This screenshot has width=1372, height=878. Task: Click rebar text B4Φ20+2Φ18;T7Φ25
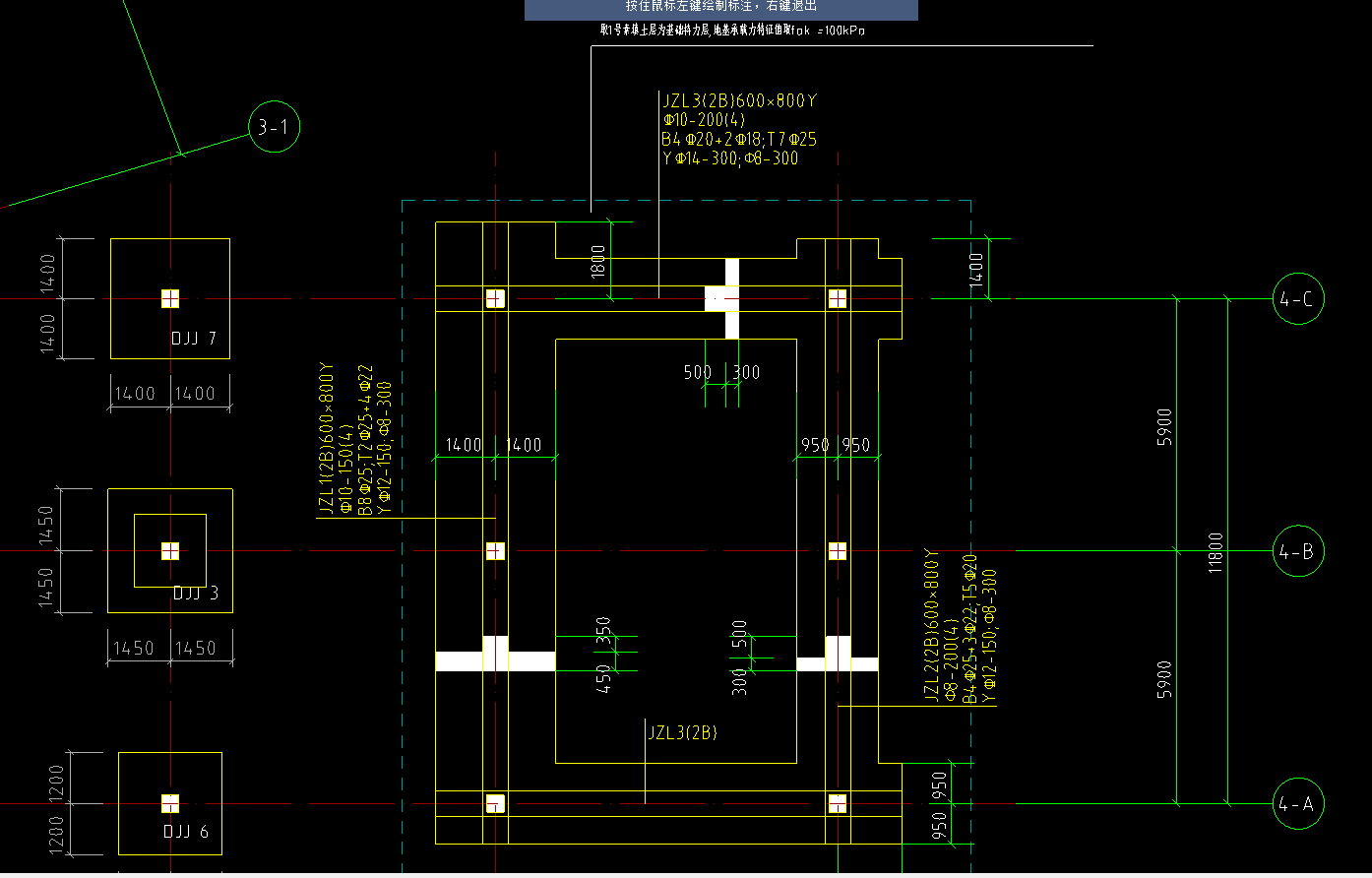[739, 140]
